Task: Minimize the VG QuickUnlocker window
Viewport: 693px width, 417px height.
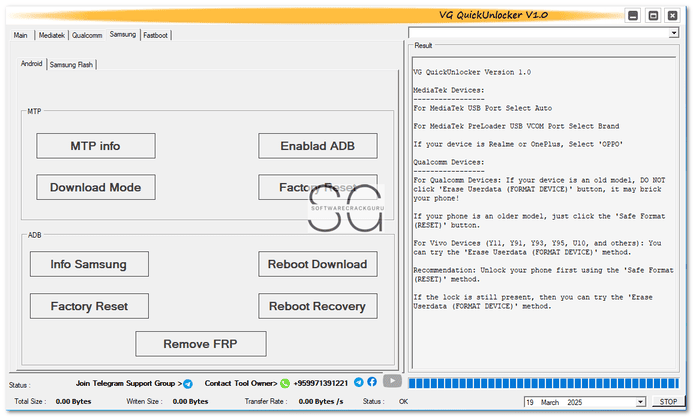Action: tap(633, 16)
